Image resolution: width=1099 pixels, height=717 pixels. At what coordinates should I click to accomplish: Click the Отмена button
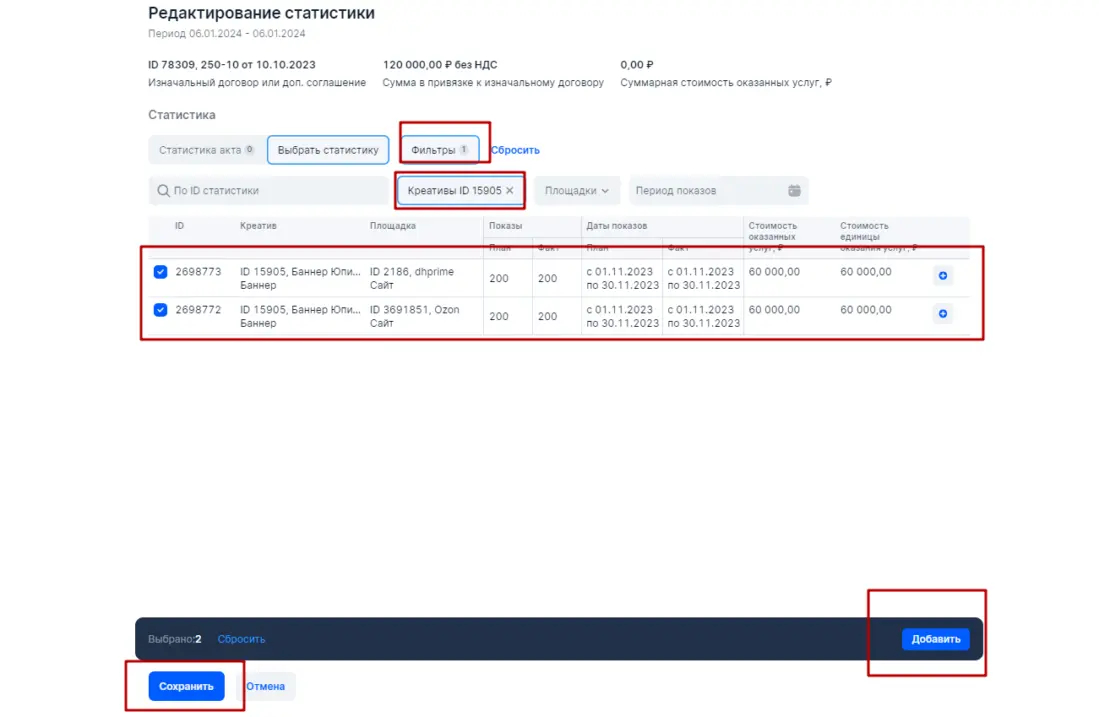(266, 686)
